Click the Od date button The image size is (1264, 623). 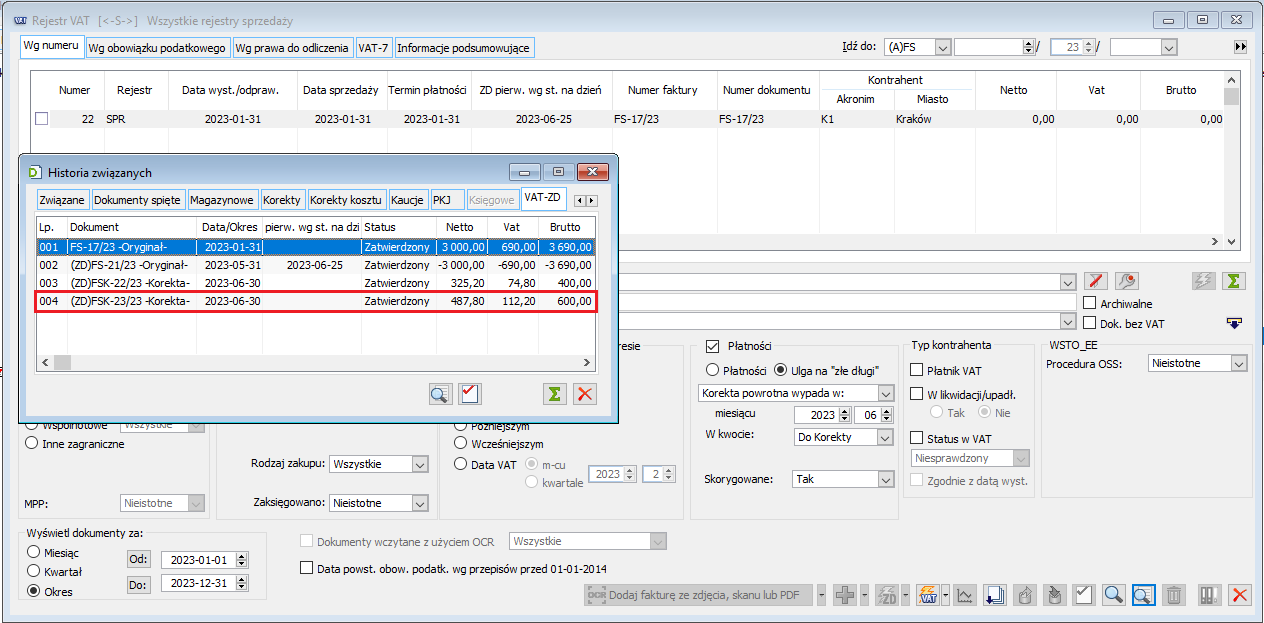[x=139, y=560]
